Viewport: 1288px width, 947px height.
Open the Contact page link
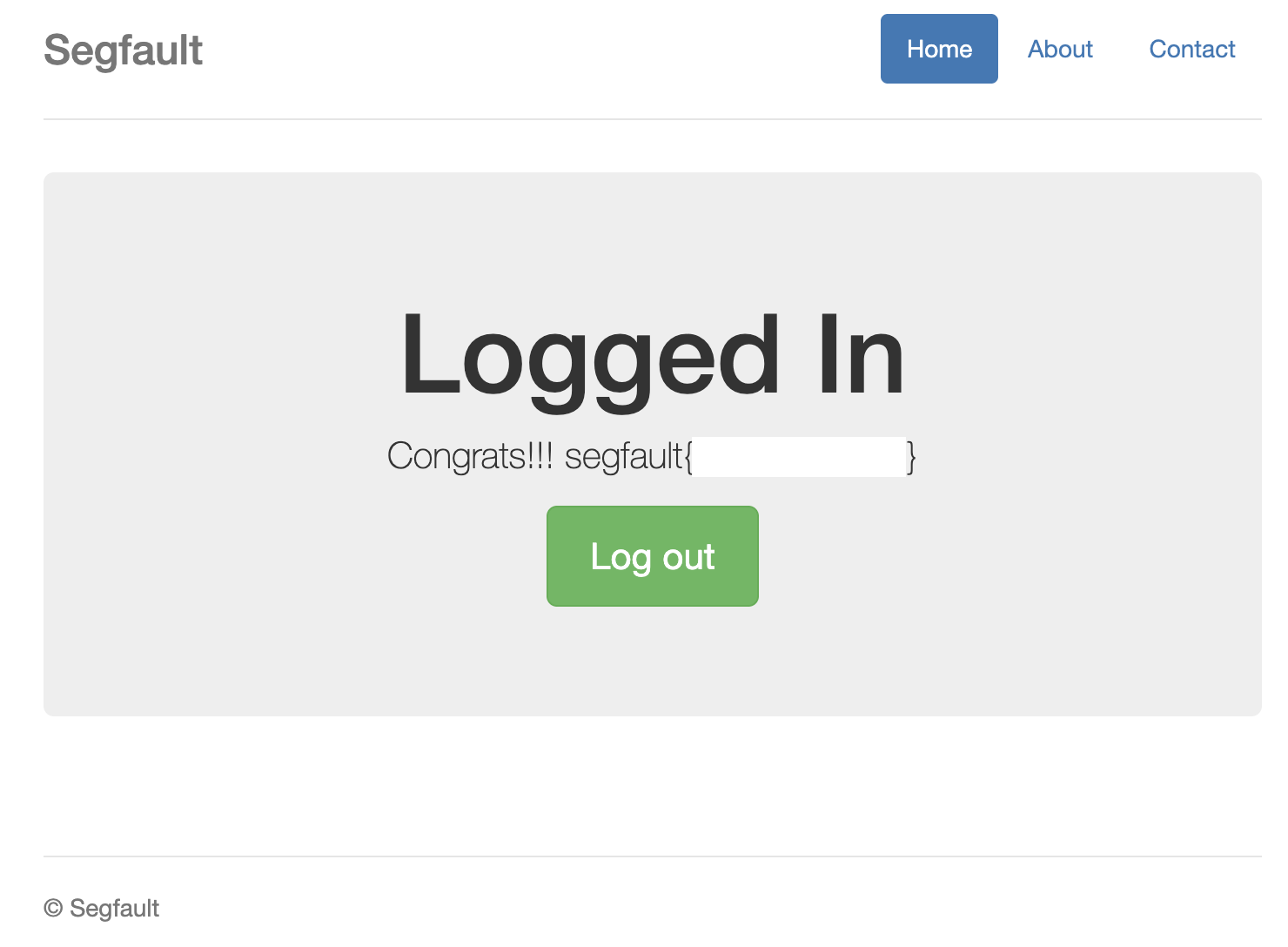1191,49
